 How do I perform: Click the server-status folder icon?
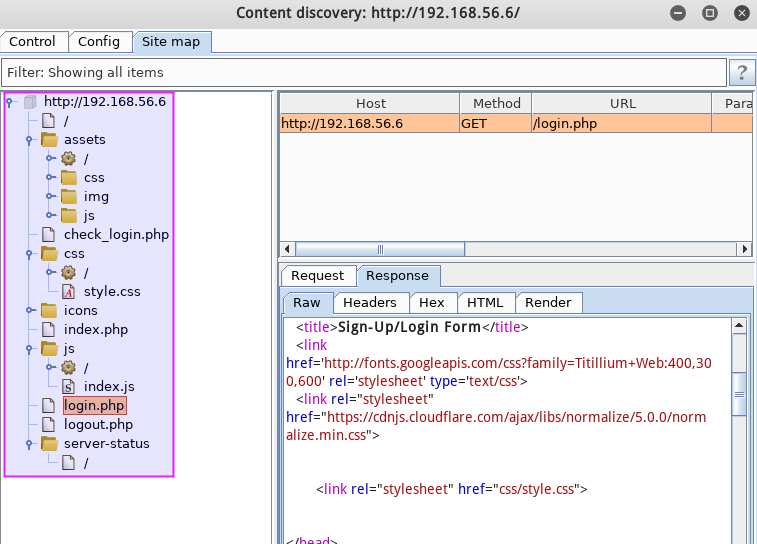coord(49,444)
